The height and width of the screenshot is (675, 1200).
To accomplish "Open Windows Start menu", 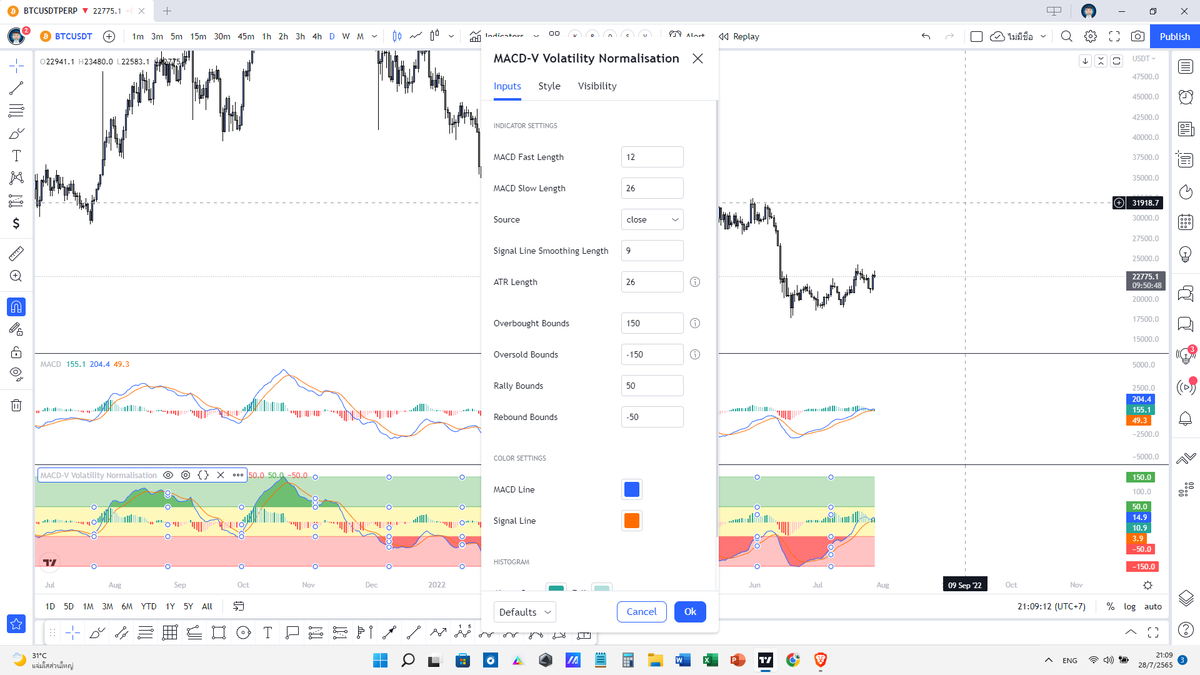I will tap(380, 660).
